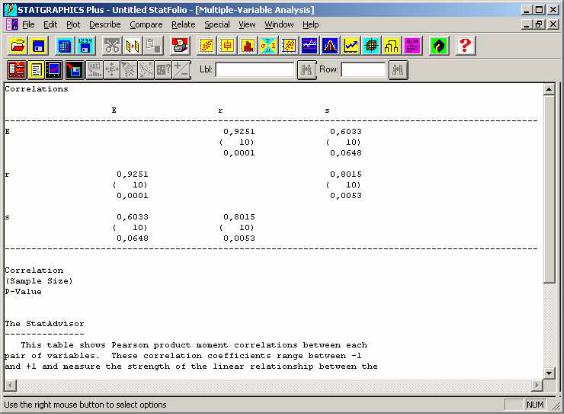Click the correlation value 0,9251 in row E
The width and height of the screenshot is (564, 414).
pos(239,132)
